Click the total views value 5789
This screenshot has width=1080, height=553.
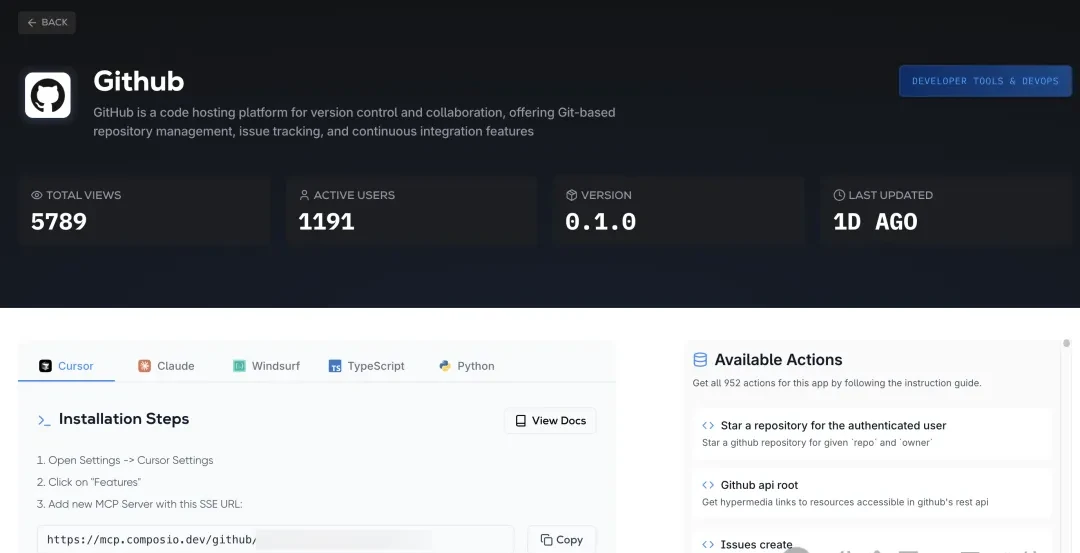pos(59,222)
